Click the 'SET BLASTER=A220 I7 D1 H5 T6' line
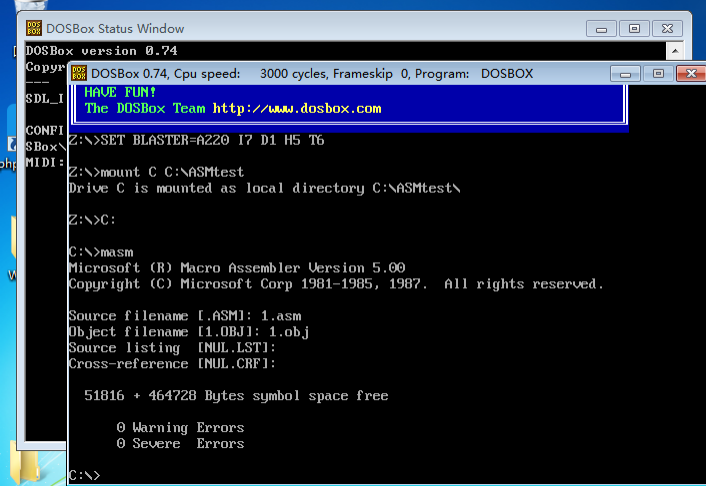The height and width of the screenshot is (487, 706). click(x=196, y=140)
